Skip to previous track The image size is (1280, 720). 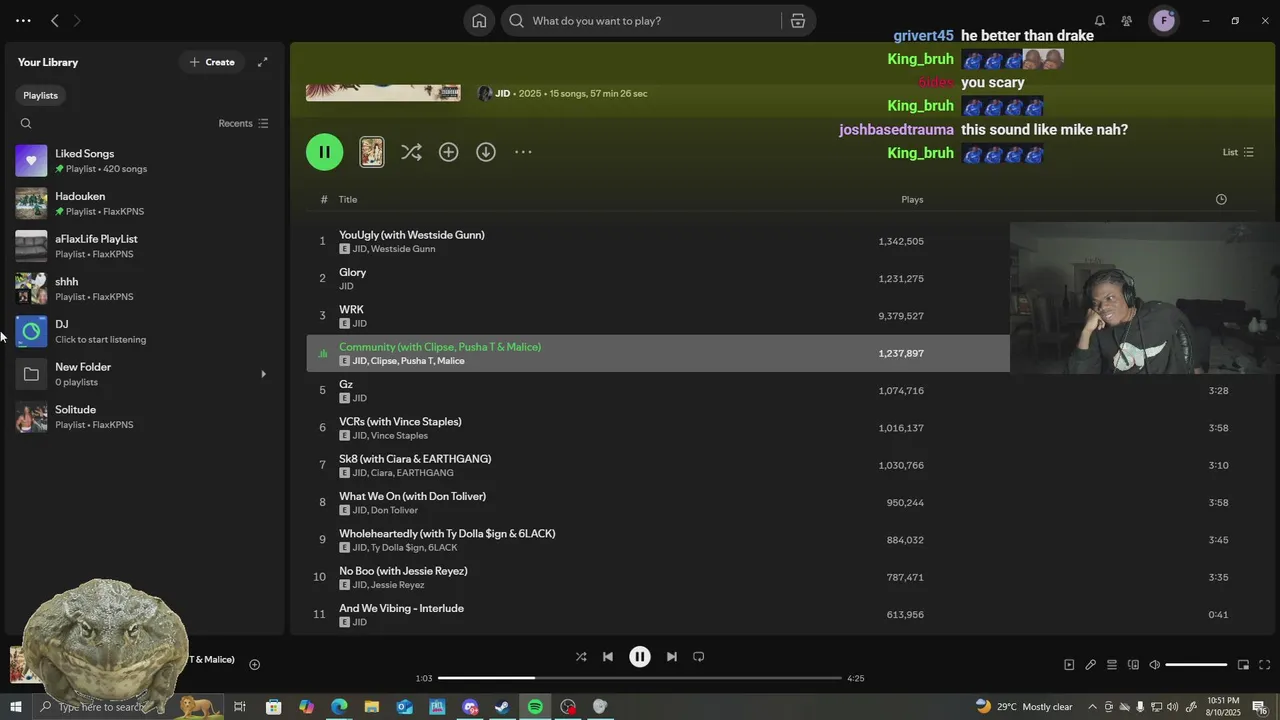[607, 657]
